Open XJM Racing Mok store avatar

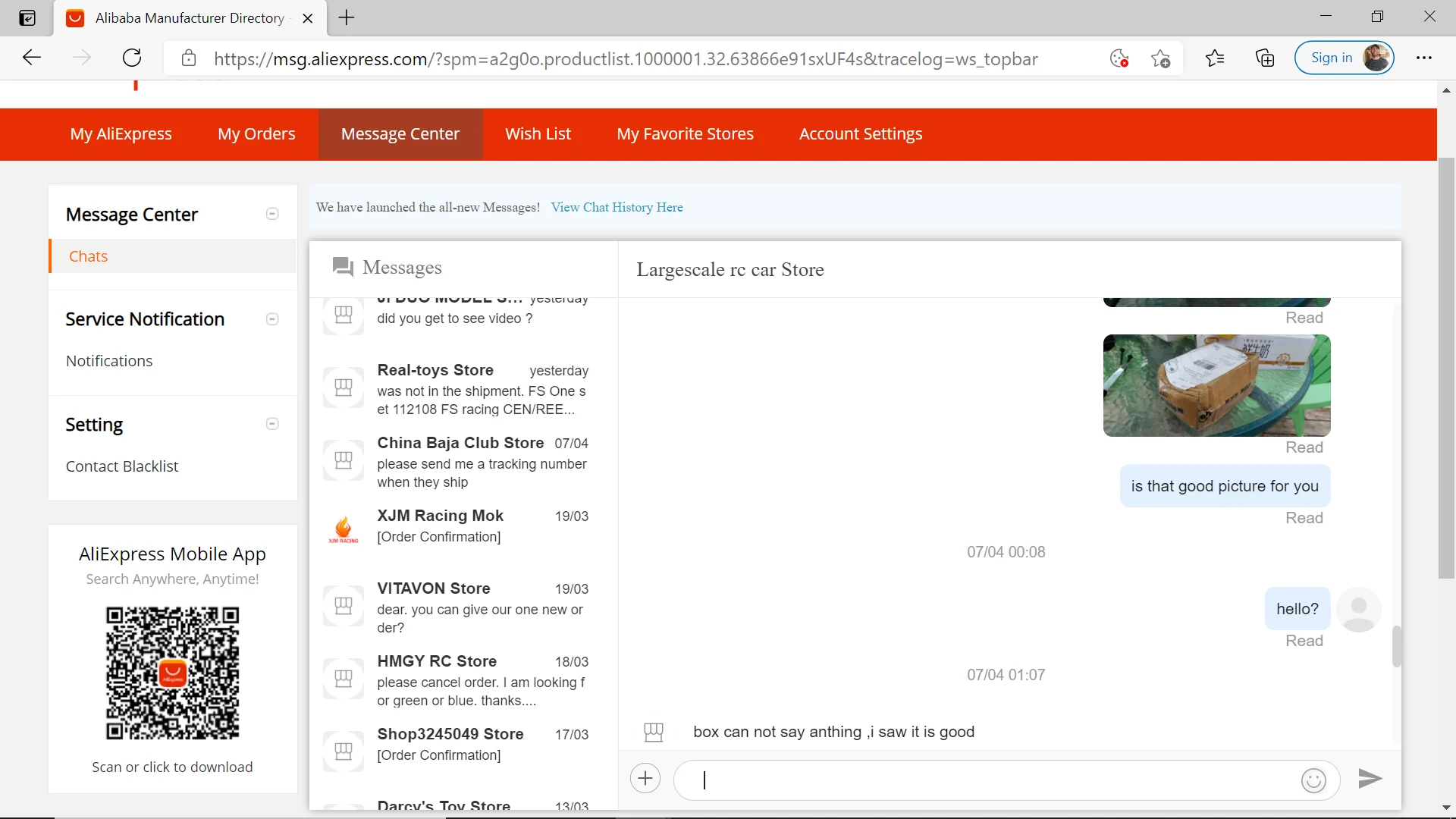click(x=344, y=528)
